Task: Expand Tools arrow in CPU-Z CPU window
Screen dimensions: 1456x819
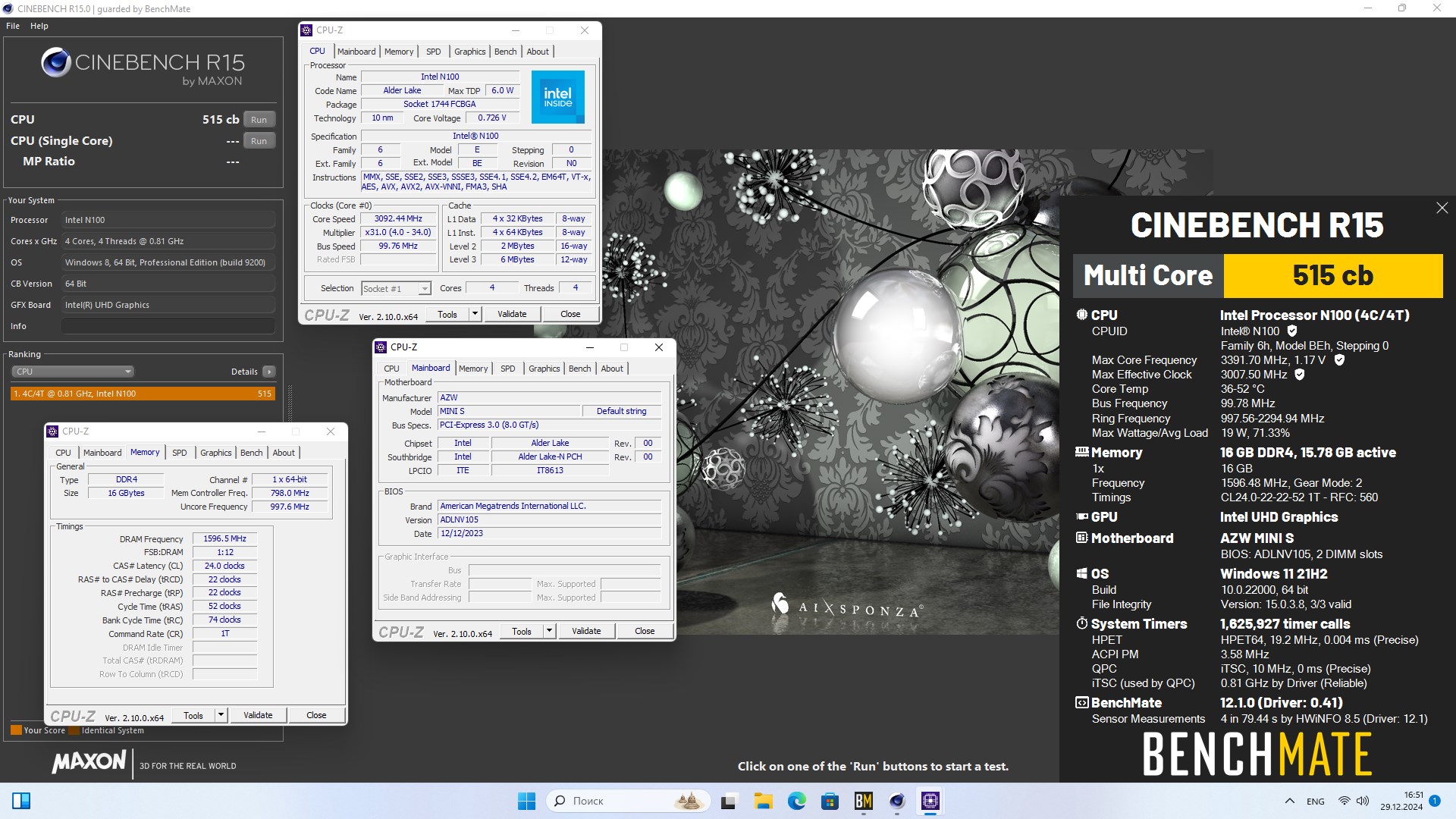Action: 475,314
